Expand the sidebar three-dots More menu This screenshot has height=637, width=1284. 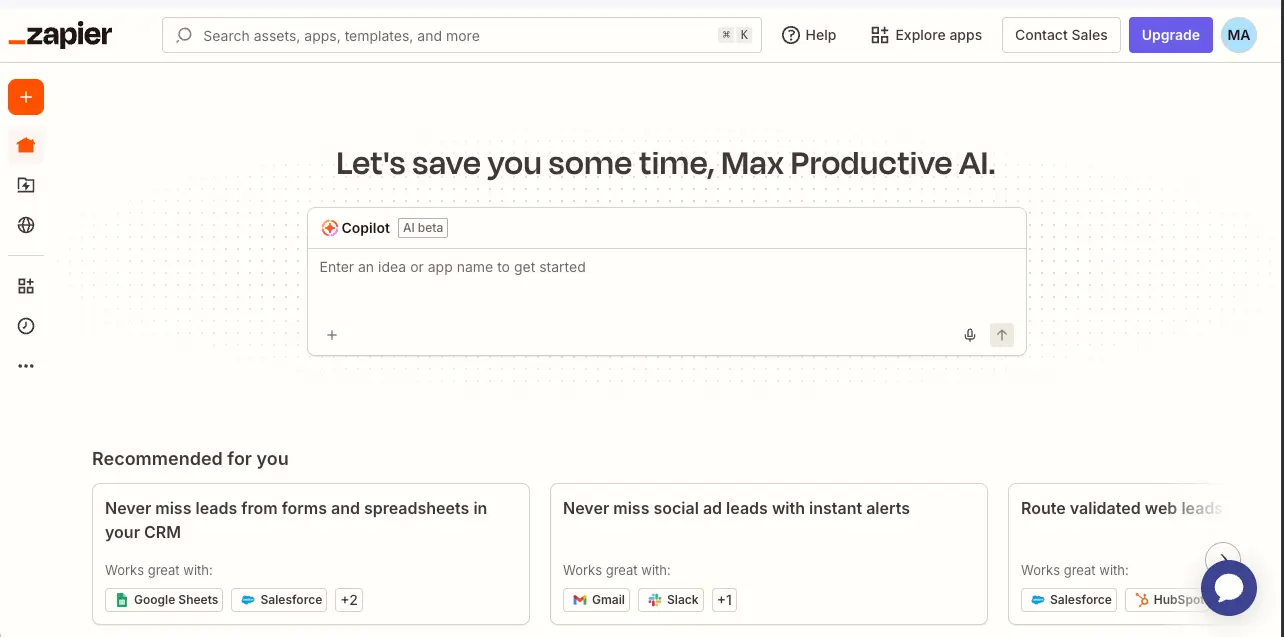pos(26,366)
